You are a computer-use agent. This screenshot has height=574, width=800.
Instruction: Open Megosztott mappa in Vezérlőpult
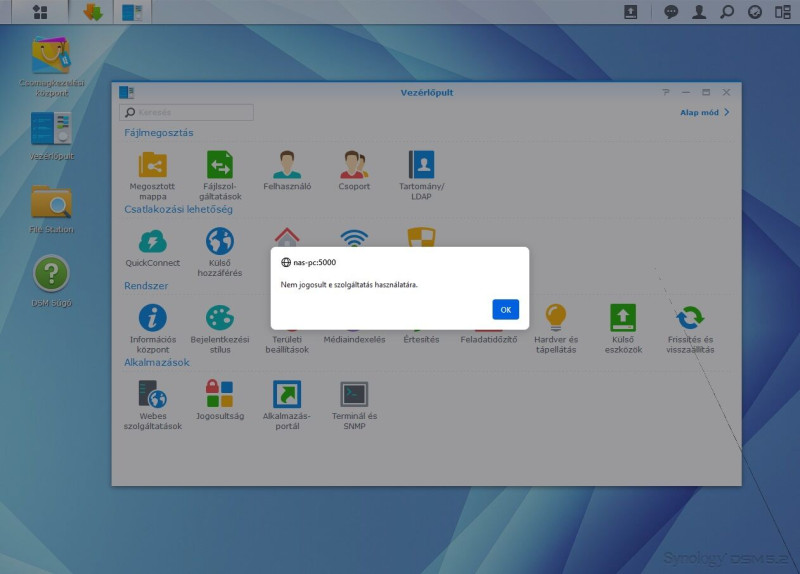point(153,165)
